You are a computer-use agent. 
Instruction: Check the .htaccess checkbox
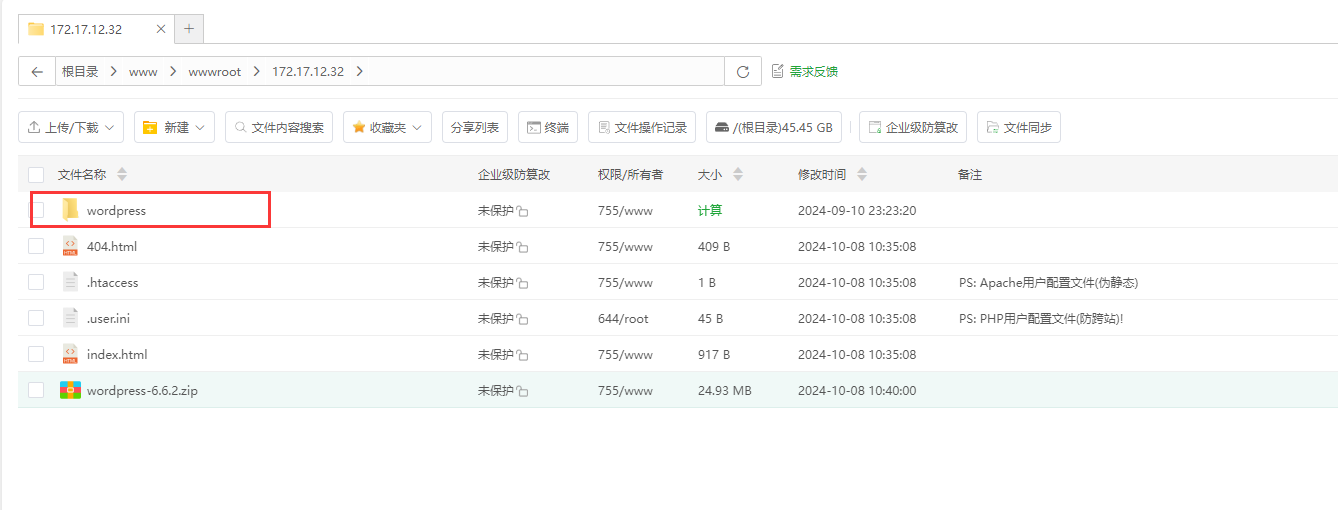click(x=36, y=282)
